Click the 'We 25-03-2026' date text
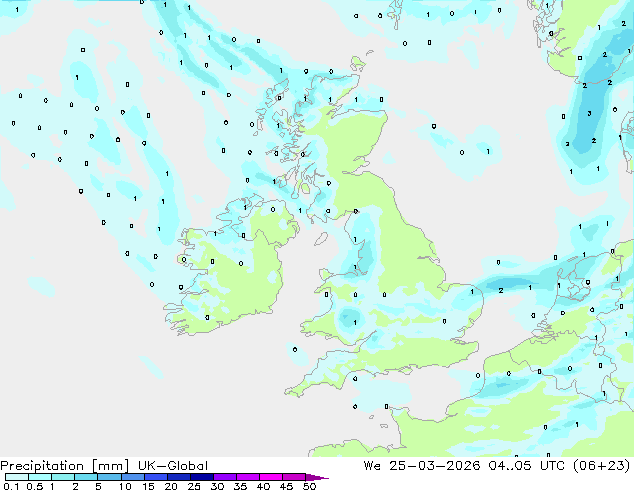The width and height of the screenshot is (634, 490). pyautogui.click(x=422, y=466)
